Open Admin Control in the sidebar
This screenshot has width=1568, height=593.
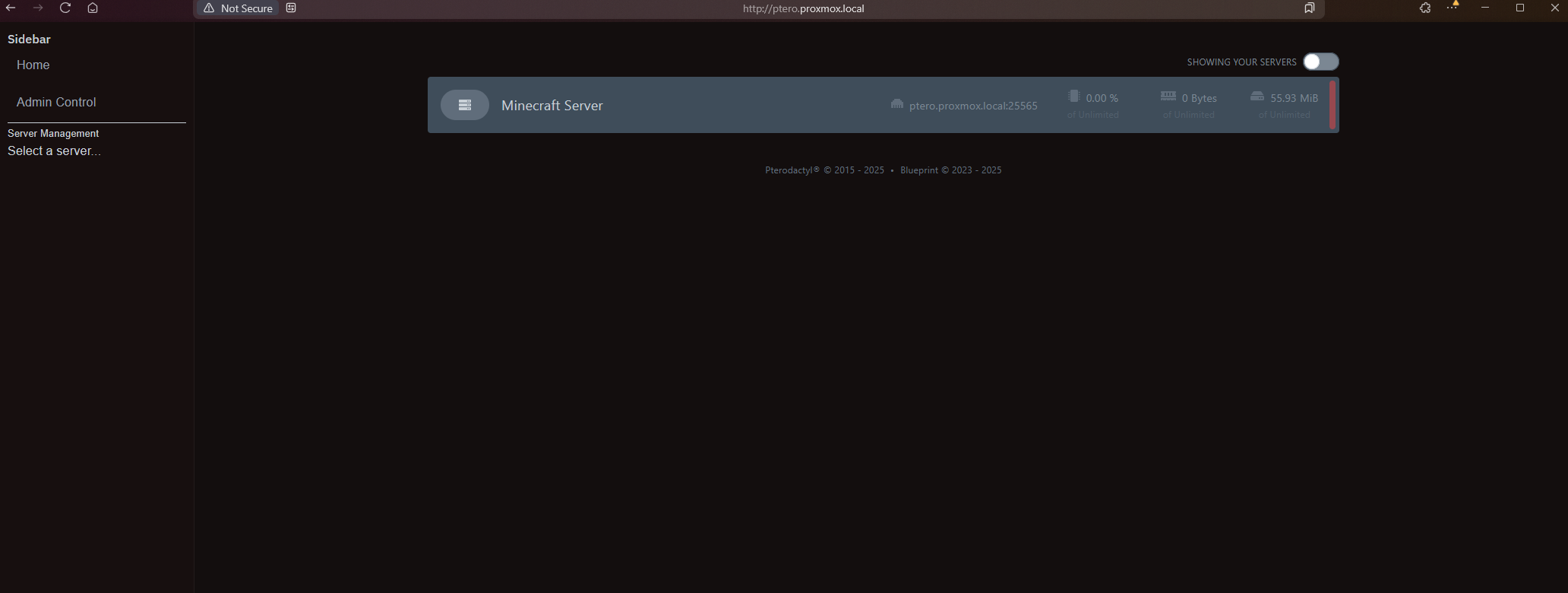(x=56, y=102)
